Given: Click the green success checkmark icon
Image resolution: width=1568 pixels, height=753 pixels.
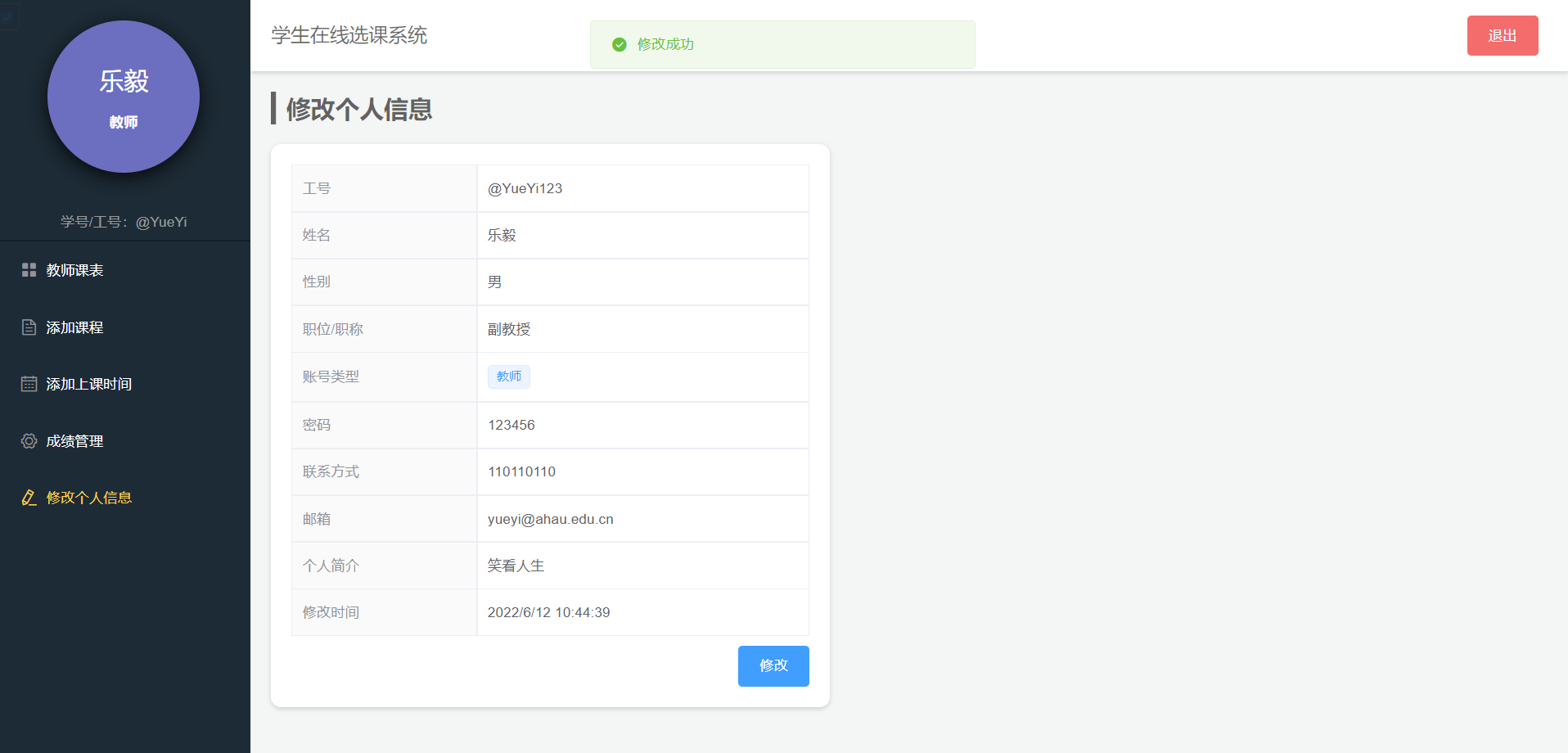Looking at the screenshot, I should (x=620, y=44).
